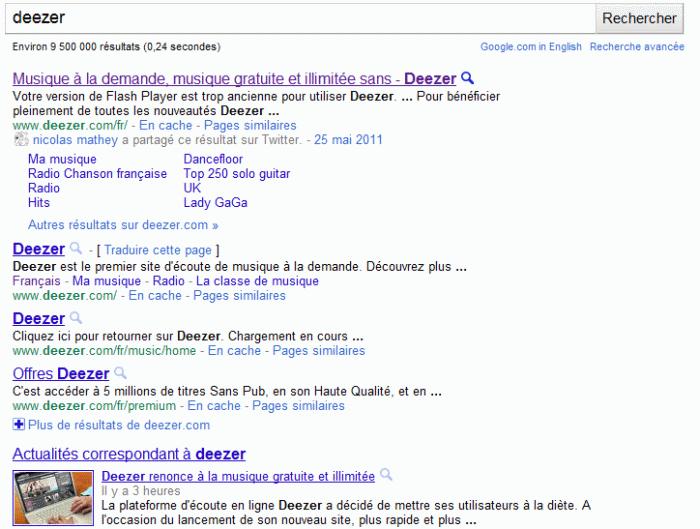This screenshot has width=700, height=529.
Task: Click preview magnifier beside the news headline
Action: [x=386, y=477]
